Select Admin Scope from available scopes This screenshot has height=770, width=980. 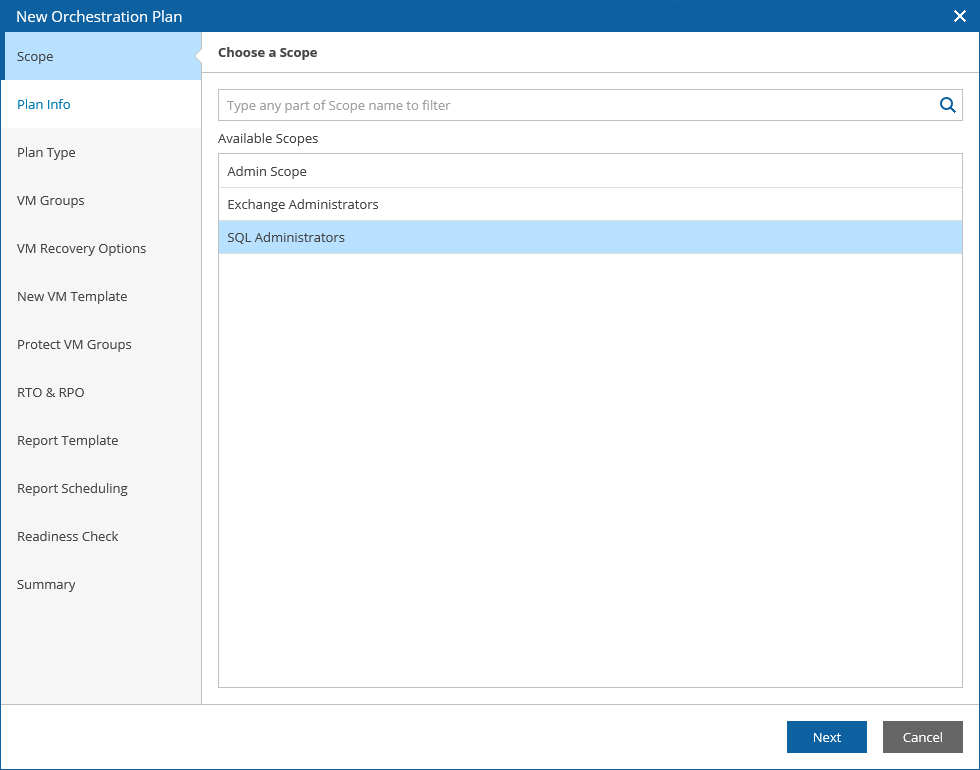tap(267, 171)
